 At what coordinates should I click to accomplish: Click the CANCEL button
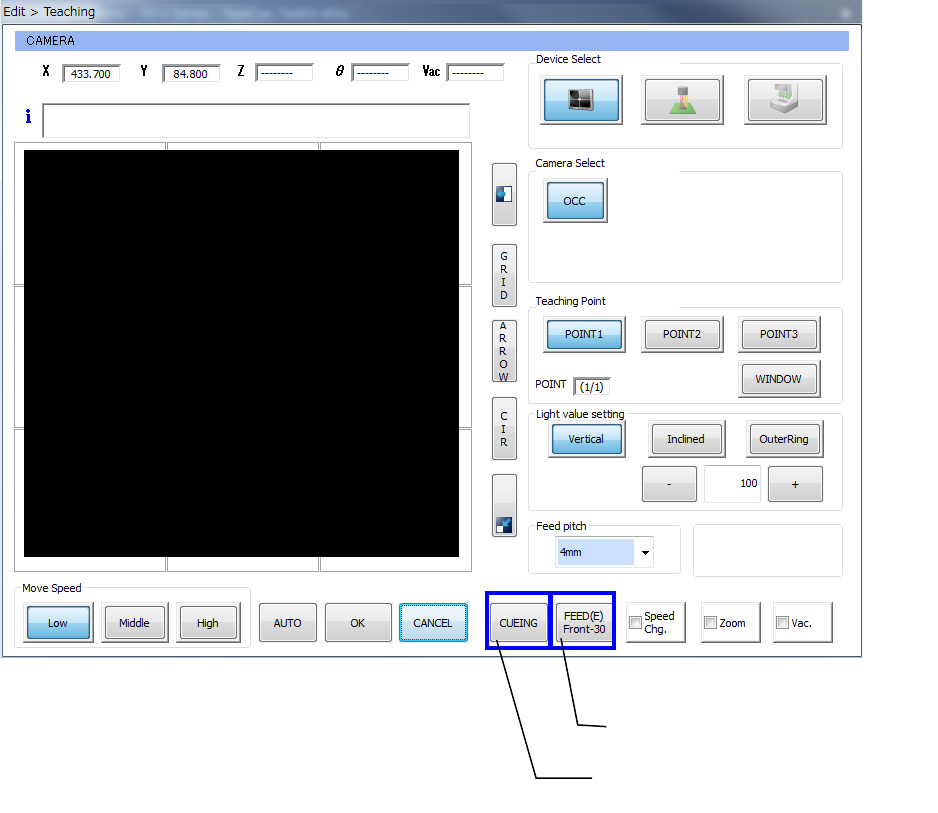pyautogui.click(x=433, y=623)
